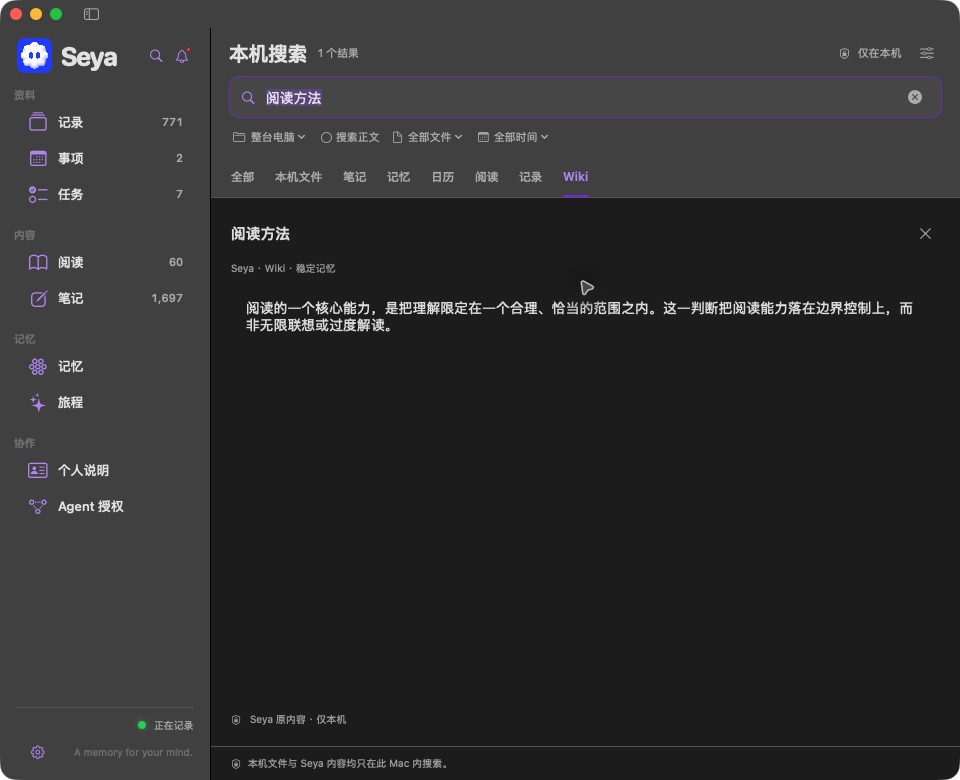Viewport: 960px width, 780px height.
Task: Open 事项 calendar item in the sidebar
Action: (104, 159)
